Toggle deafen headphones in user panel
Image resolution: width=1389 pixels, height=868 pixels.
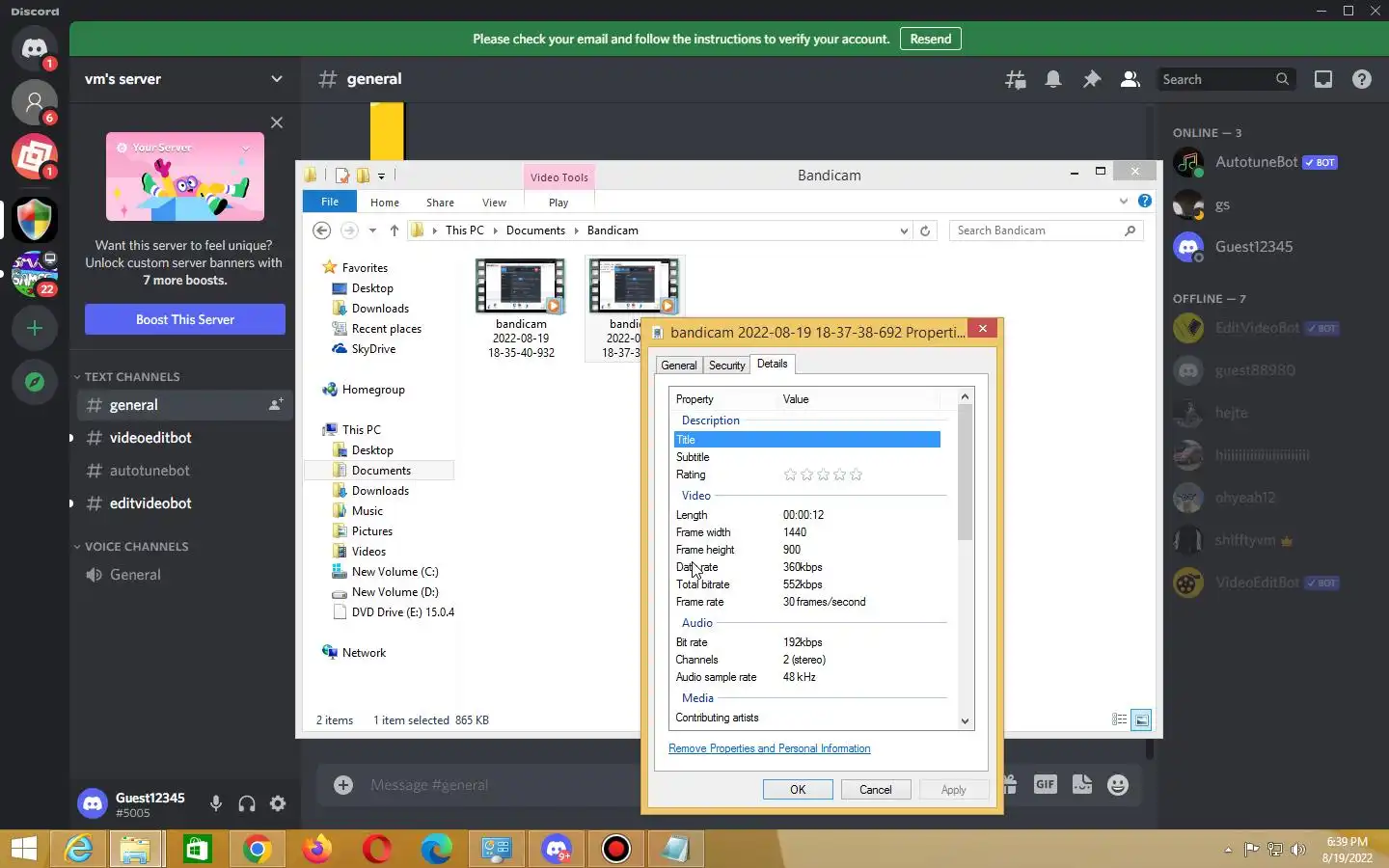coord(247,803)
